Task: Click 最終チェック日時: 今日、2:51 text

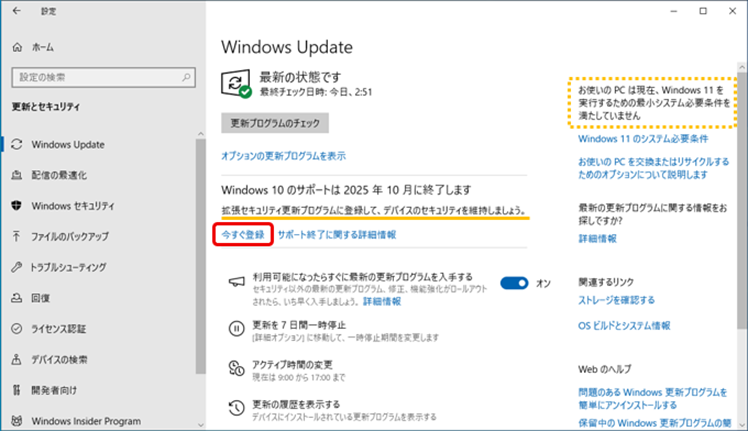Action: [x=316, y=92]
